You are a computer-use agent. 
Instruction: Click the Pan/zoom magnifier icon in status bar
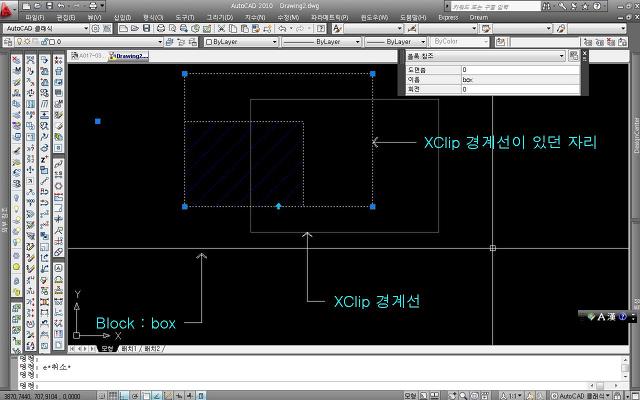tap(463, 396)
